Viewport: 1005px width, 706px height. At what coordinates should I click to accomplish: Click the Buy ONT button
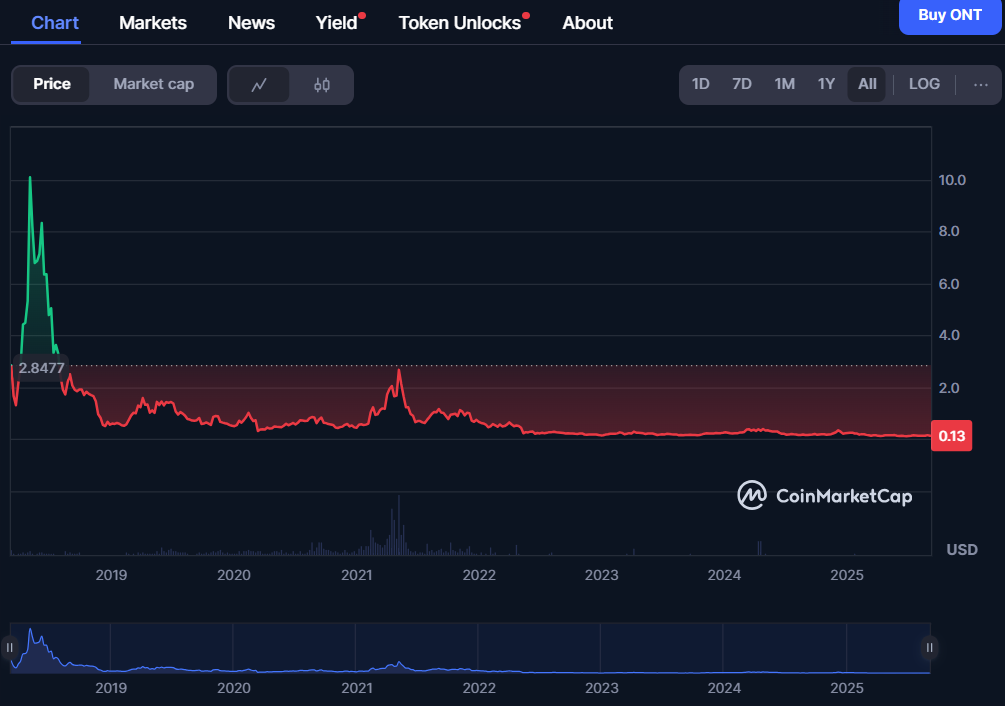pos(949,17)
